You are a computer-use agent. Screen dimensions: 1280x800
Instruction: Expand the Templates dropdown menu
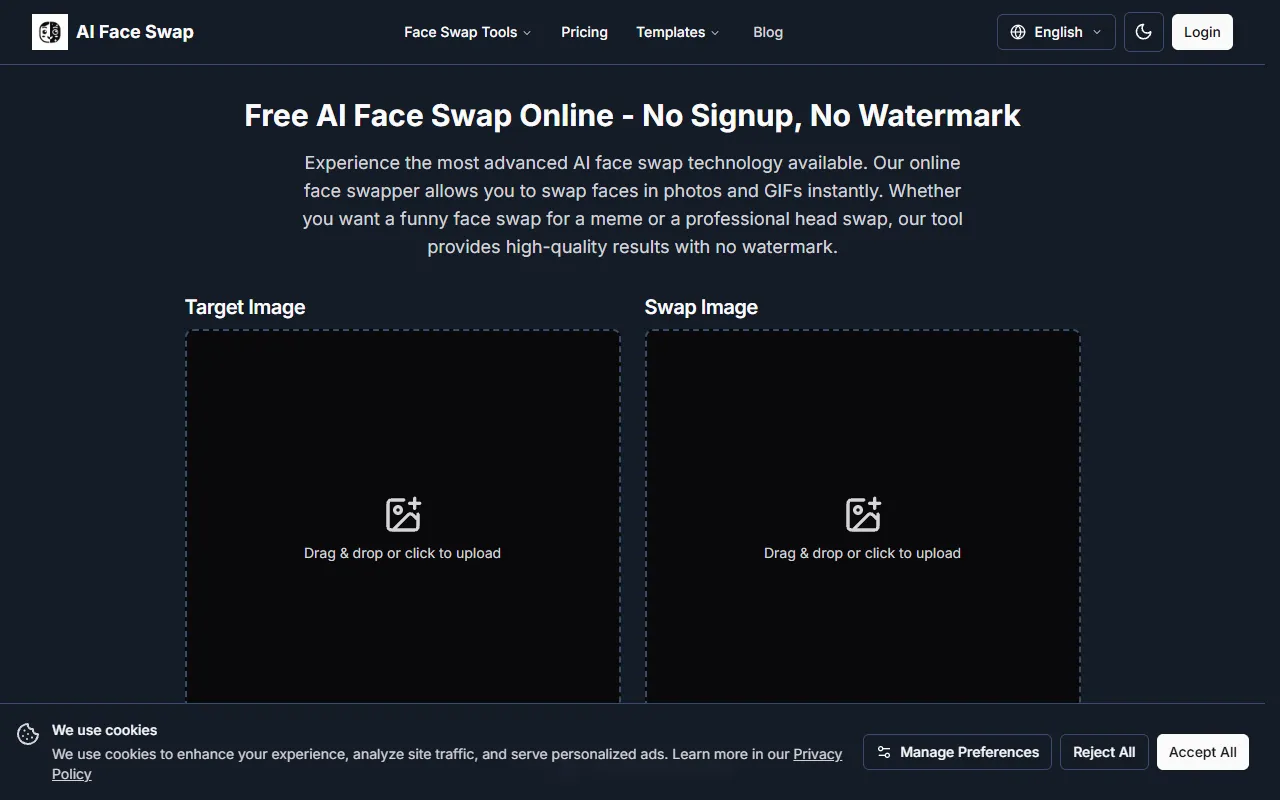click(x=677, y=32)
